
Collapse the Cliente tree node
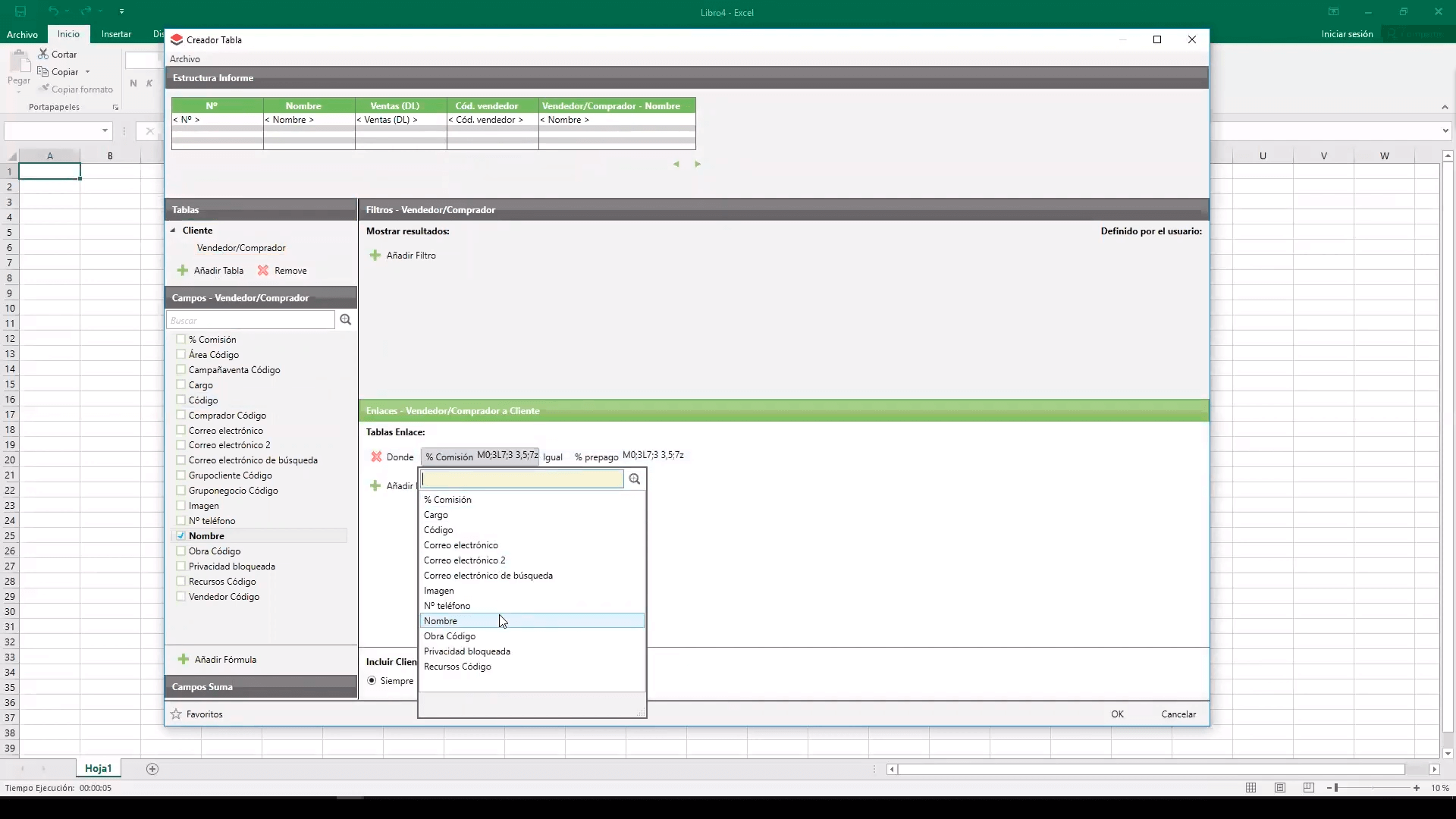coord(173,231)
